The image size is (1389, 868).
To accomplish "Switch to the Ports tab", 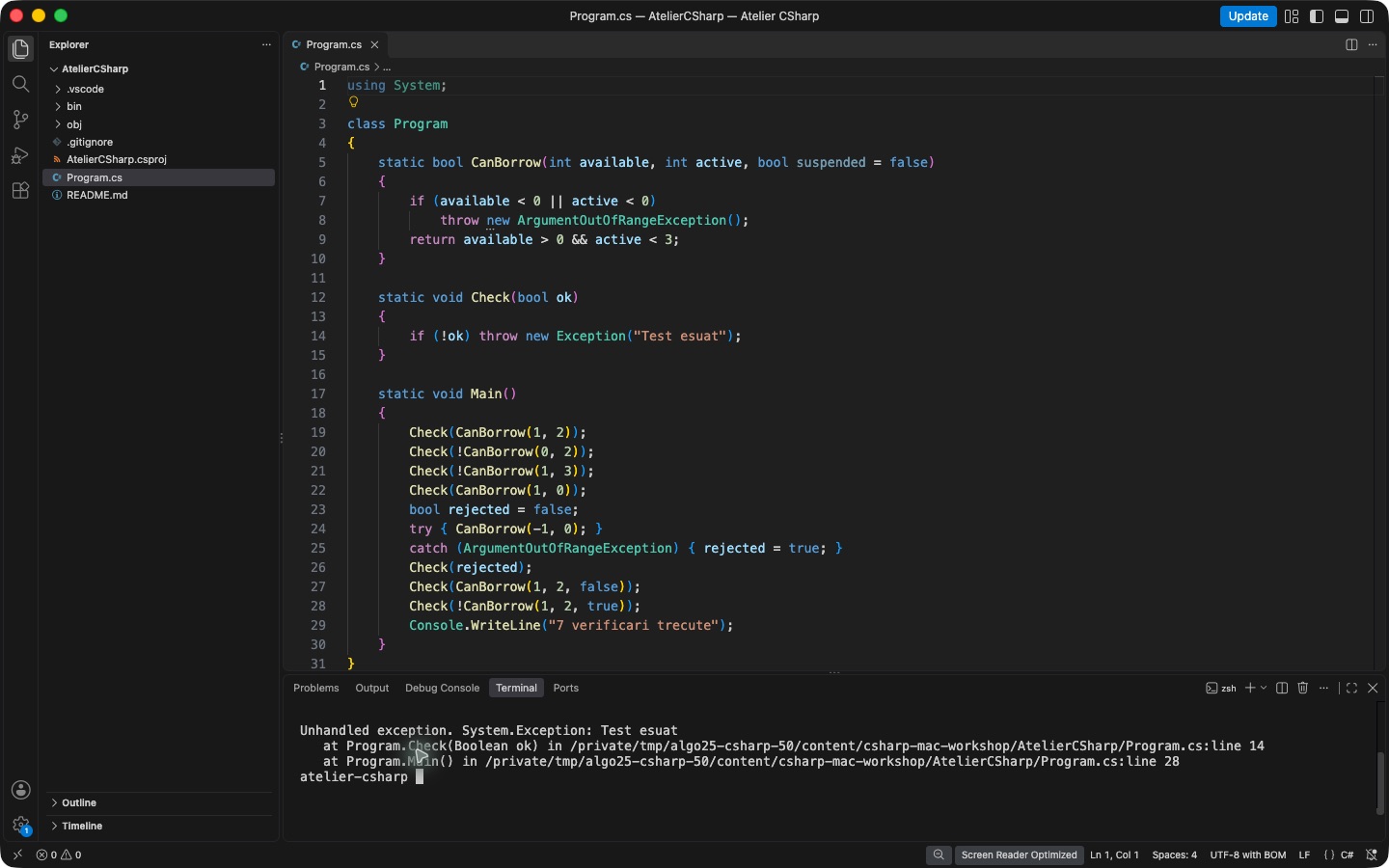I will tap(566, 688).
